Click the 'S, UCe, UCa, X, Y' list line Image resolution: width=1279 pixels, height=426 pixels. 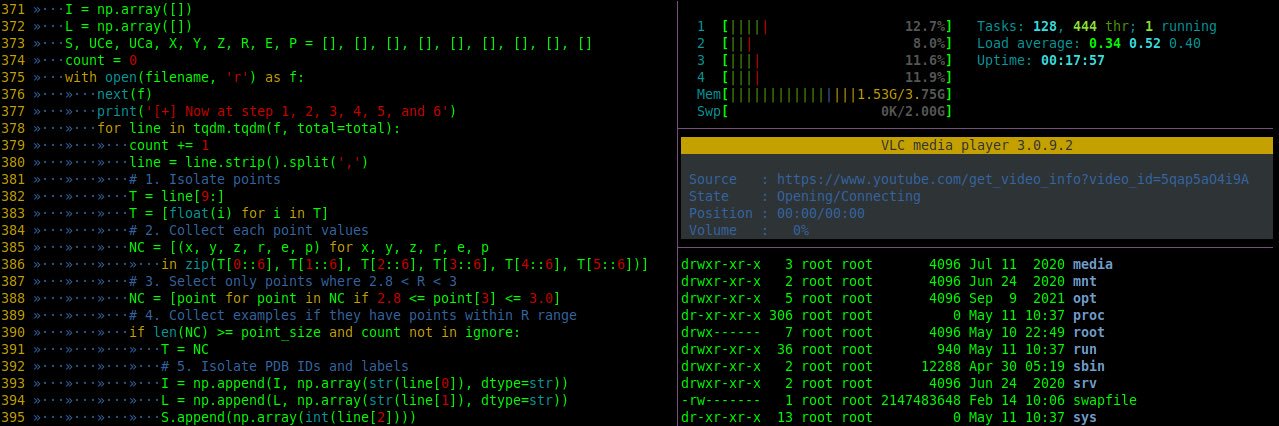pyautogui.click(x=328, y=43)
